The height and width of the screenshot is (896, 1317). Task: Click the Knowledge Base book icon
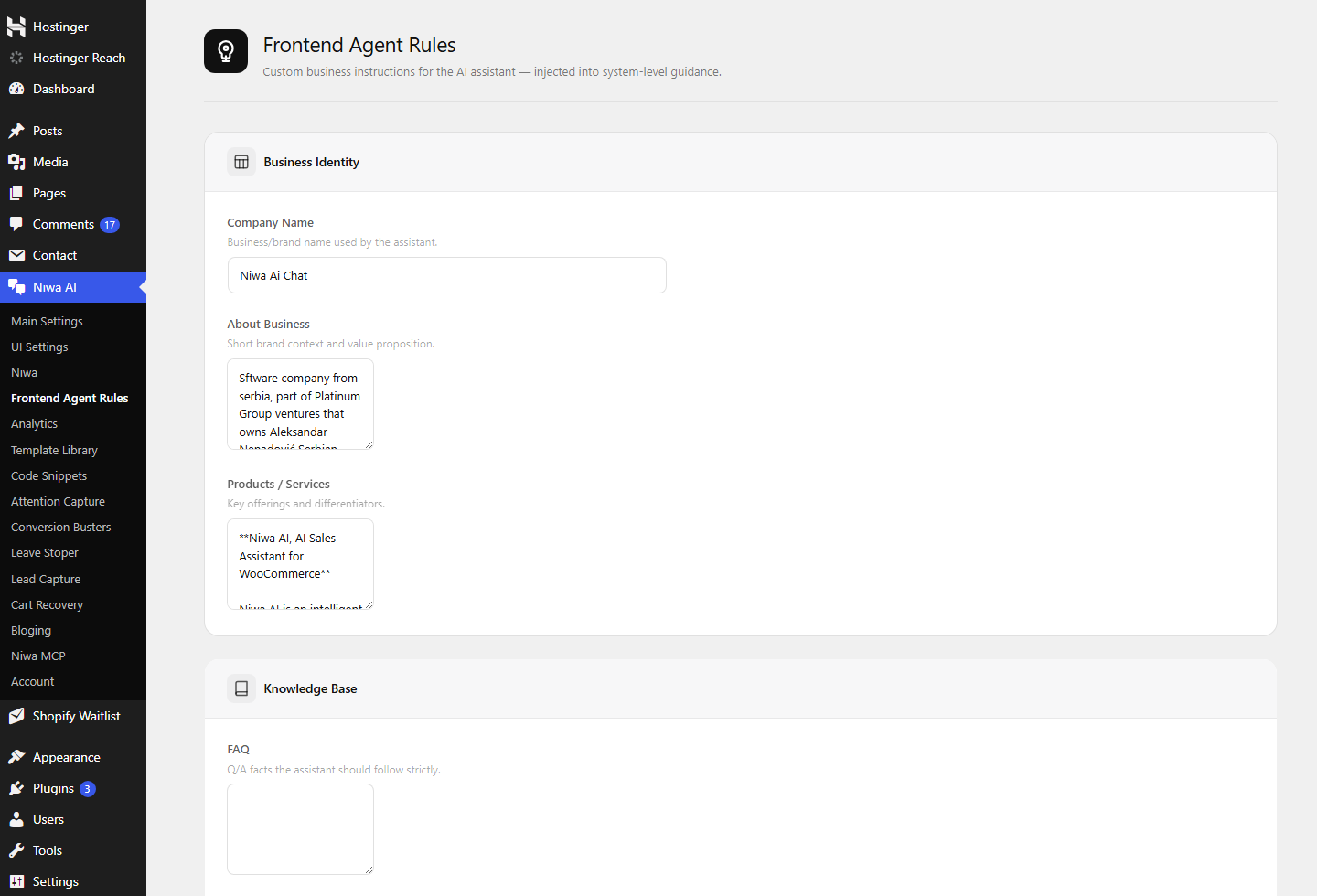point(241,688)
